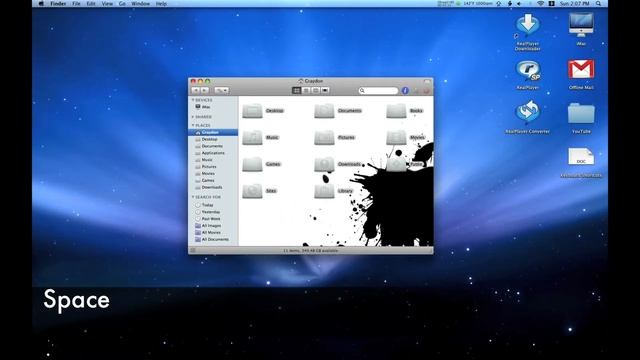The image size is (640, 360).
Task: Click the date and time in menu bar
Action: click(575, 4)
